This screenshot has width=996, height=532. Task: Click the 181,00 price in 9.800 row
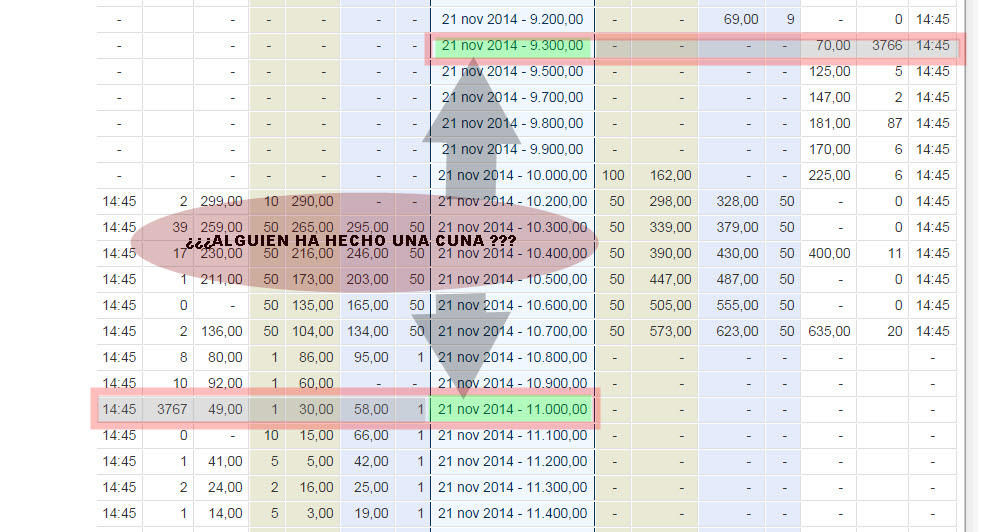coord(830,124)
